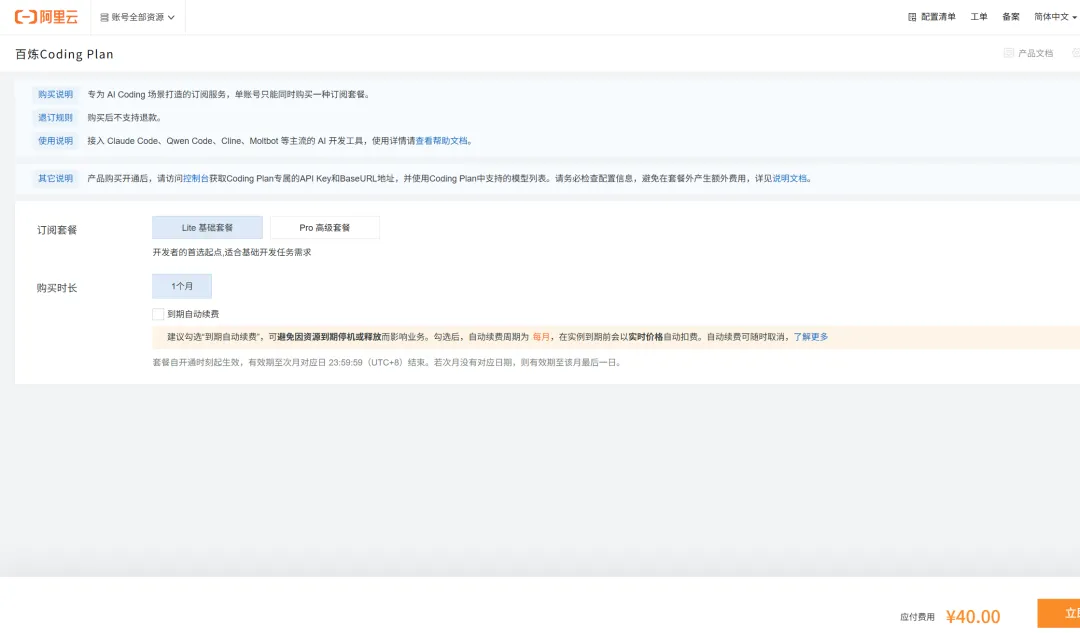Click the 退订规则 tag

[x=55, y=118]
